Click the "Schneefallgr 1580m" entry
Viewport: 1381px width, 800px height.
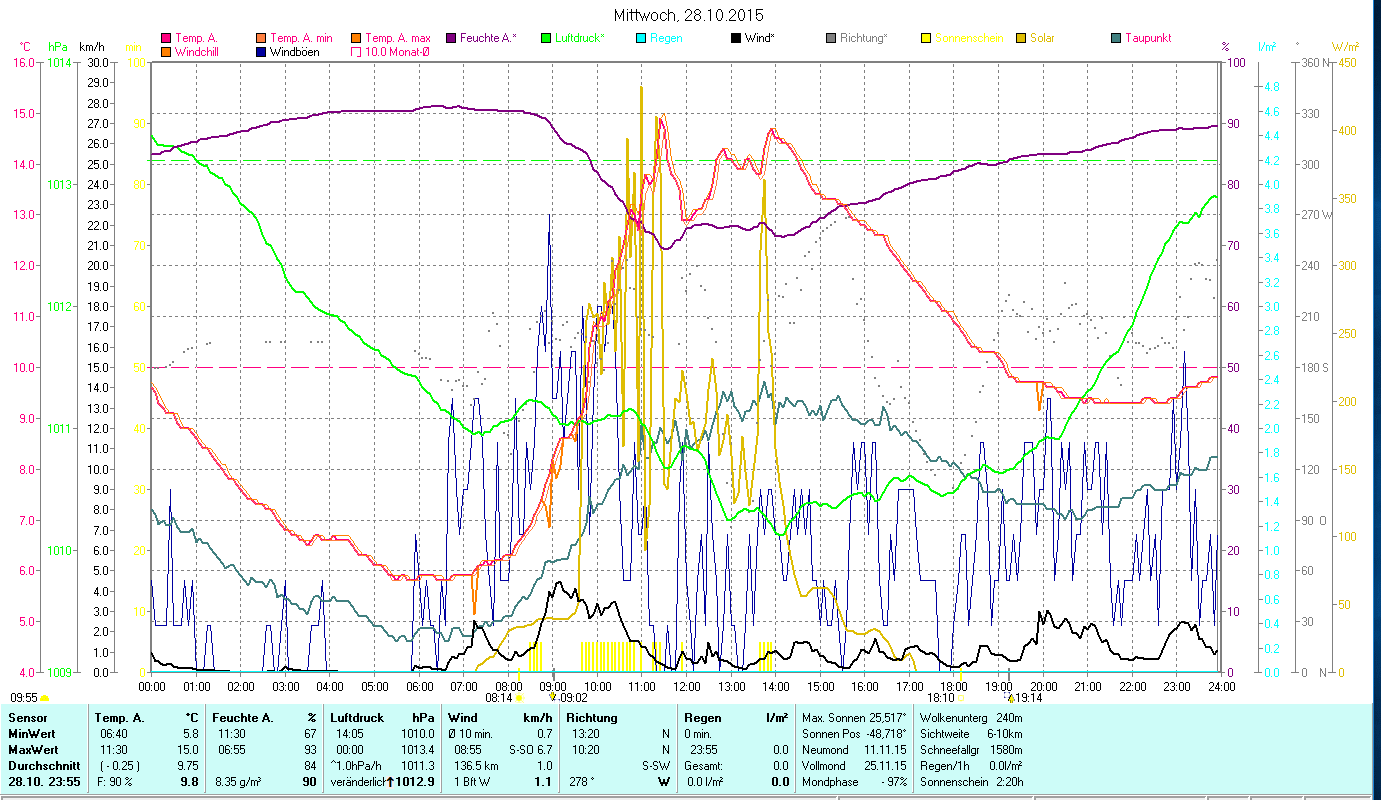(970, 749)
